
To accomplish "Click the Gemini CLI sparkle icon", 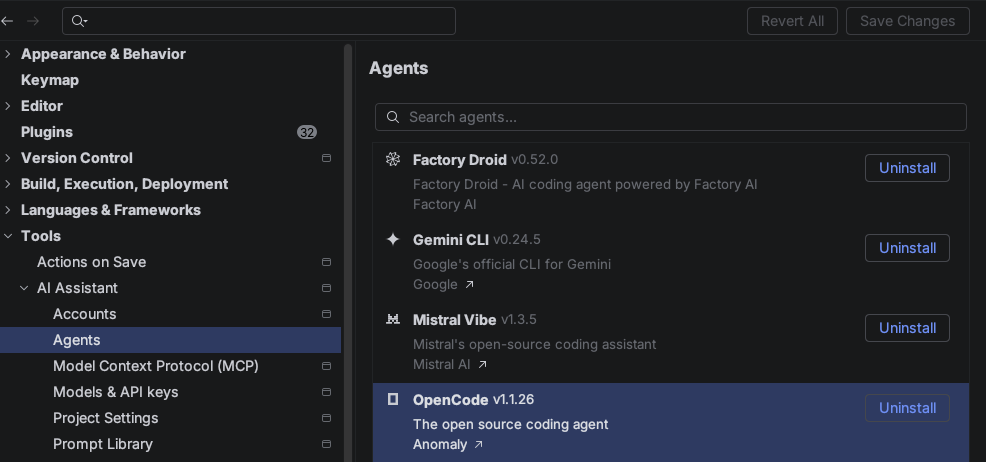I will tap(393, 240).
